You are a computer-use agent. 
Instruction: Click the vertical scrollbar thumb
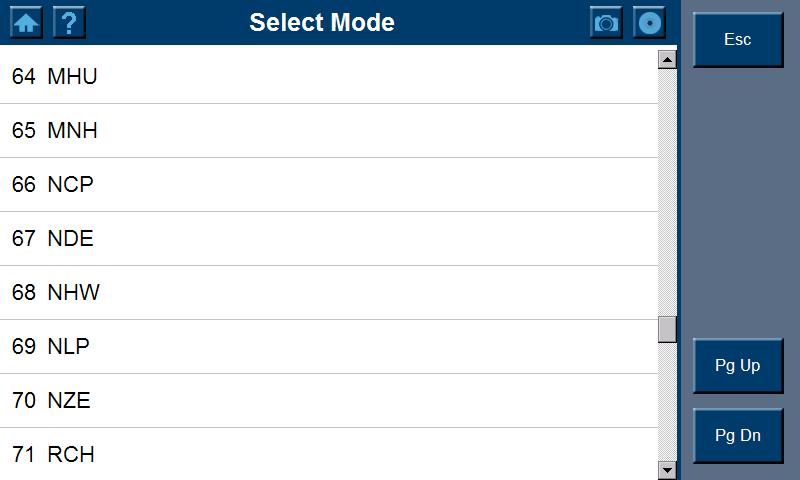point(667,329)
